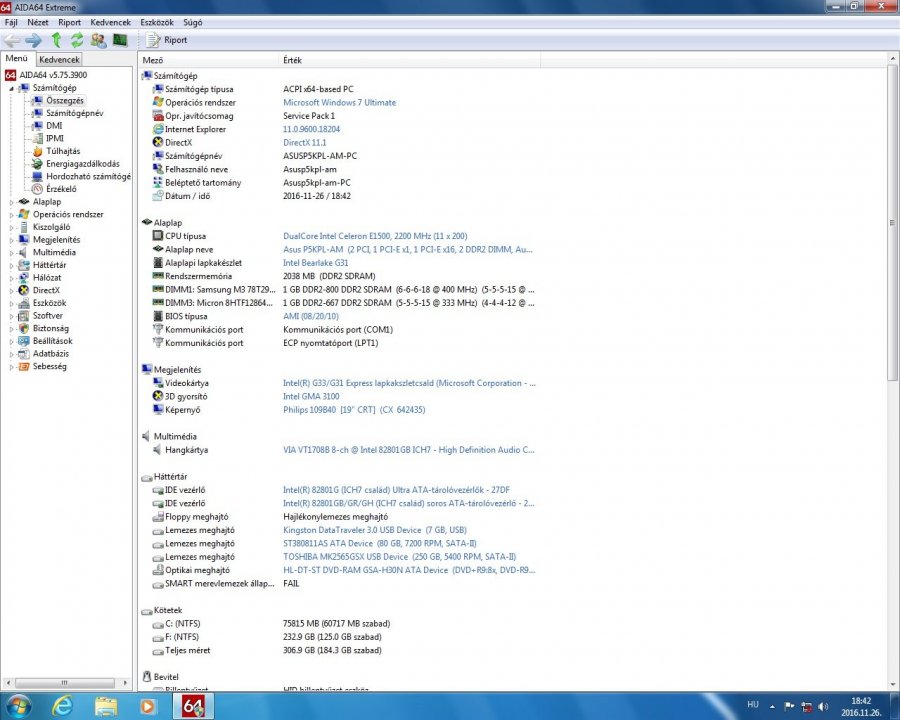Launch Internet Explorer from the taskbar
The image size is (900, 720).
62,706
